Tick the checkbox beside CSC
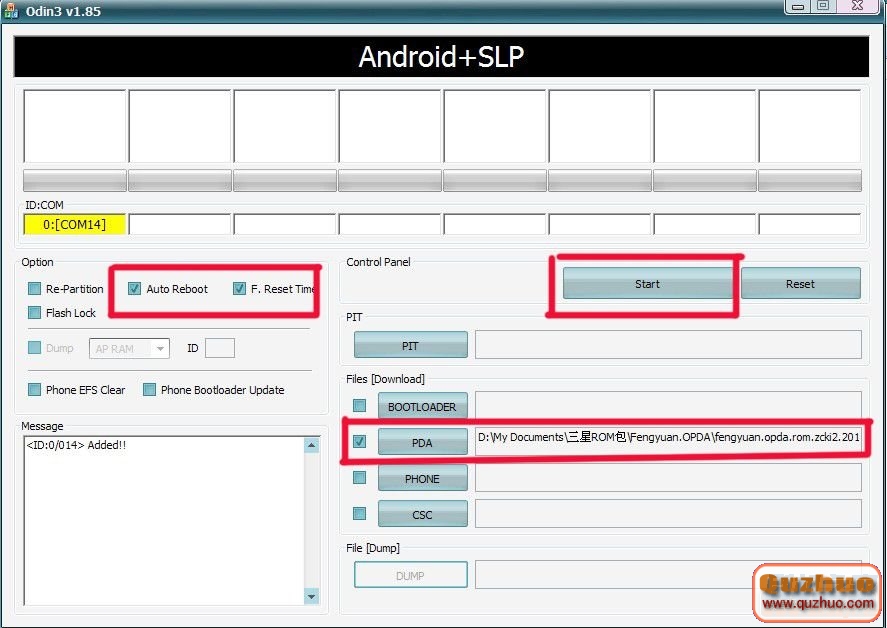 (x=359, y=514)
